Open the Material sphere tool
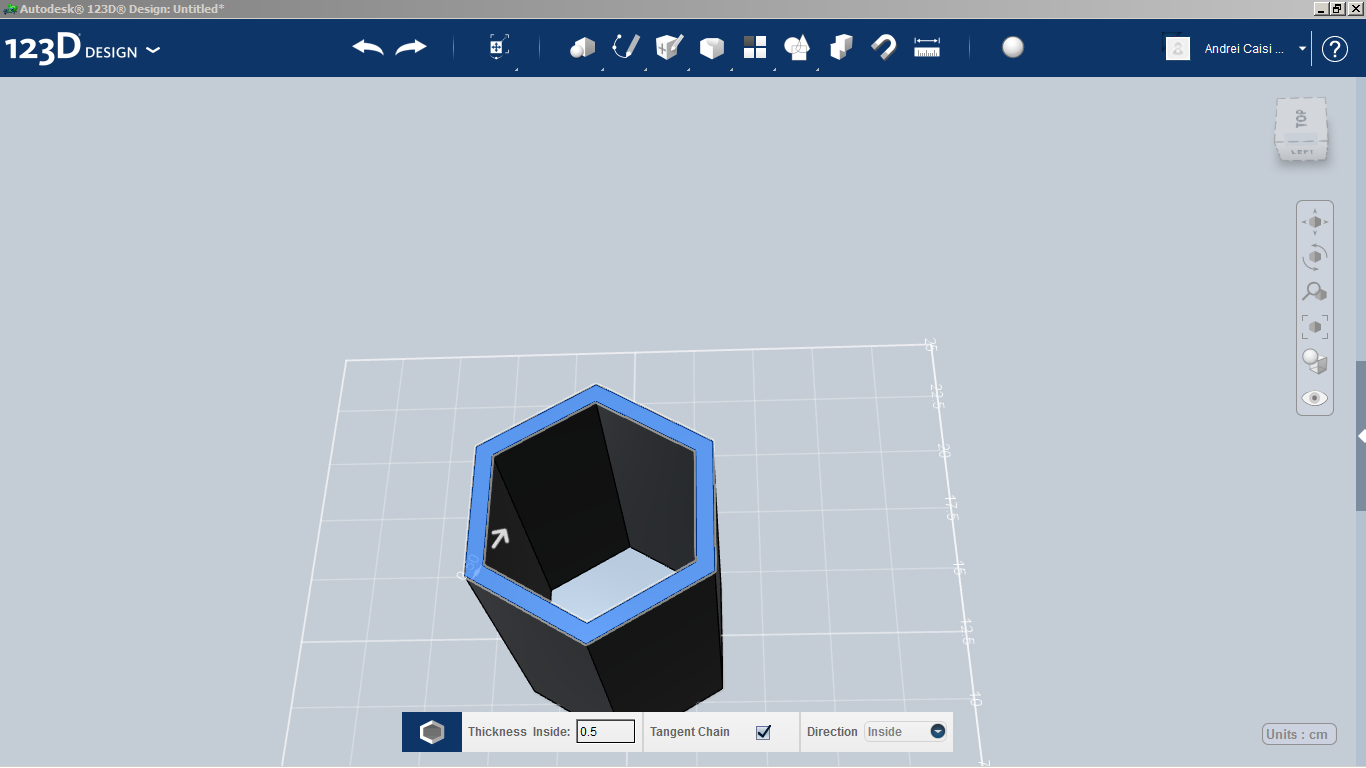The image size is (1366, 768). coord(1013,47)
